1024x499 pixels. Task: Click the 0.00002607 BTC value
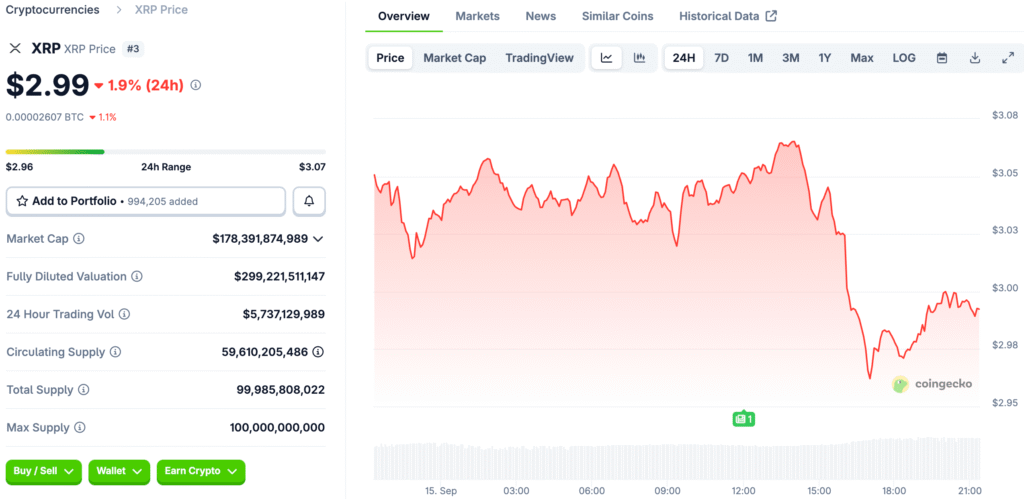45,118
